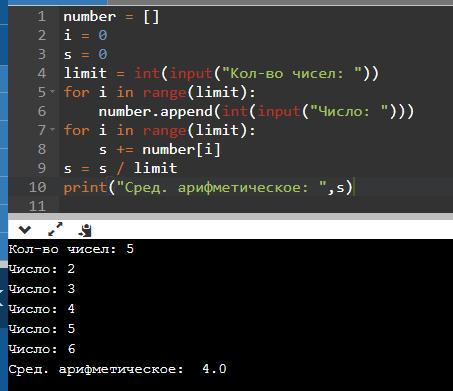This screenshot has width=453, height=391.
Task: Click the console line 'Число: 2'
Action: click(x=42, y=269)
